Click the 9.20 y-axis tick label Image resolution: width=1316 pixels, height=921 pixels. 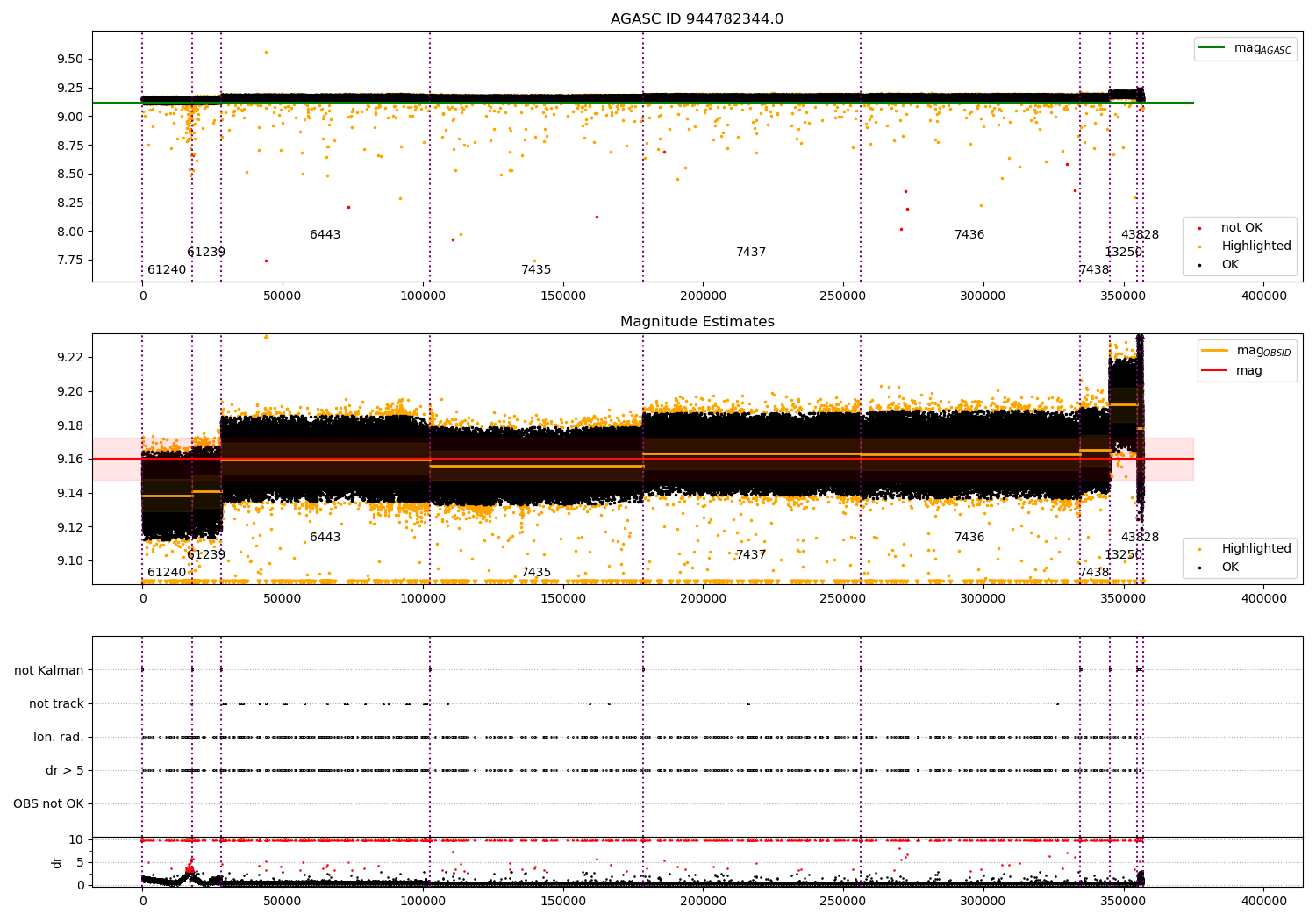point(71,391)
